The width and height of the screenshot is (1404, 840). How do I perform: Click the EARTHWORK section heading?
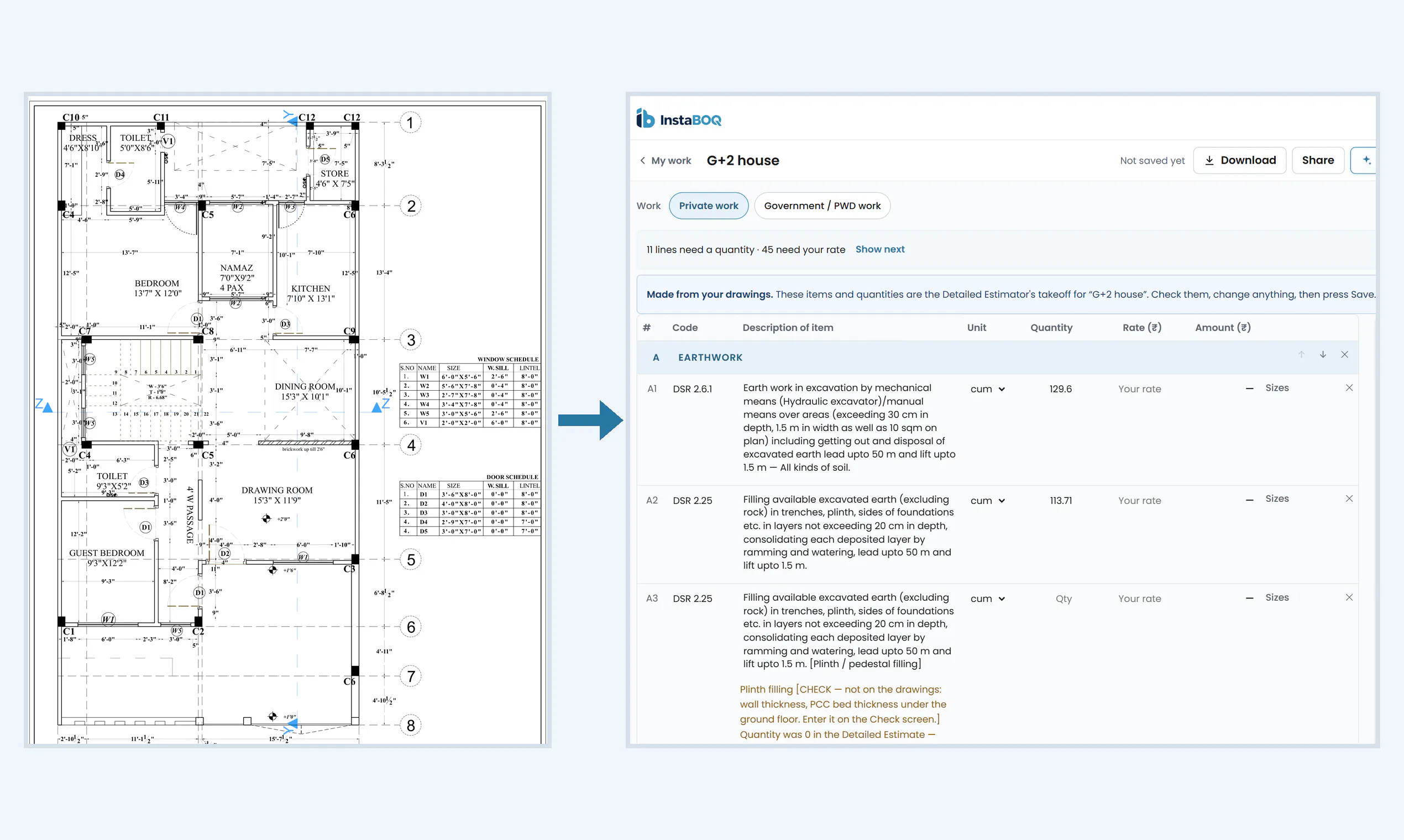click(x=710, y=357)
